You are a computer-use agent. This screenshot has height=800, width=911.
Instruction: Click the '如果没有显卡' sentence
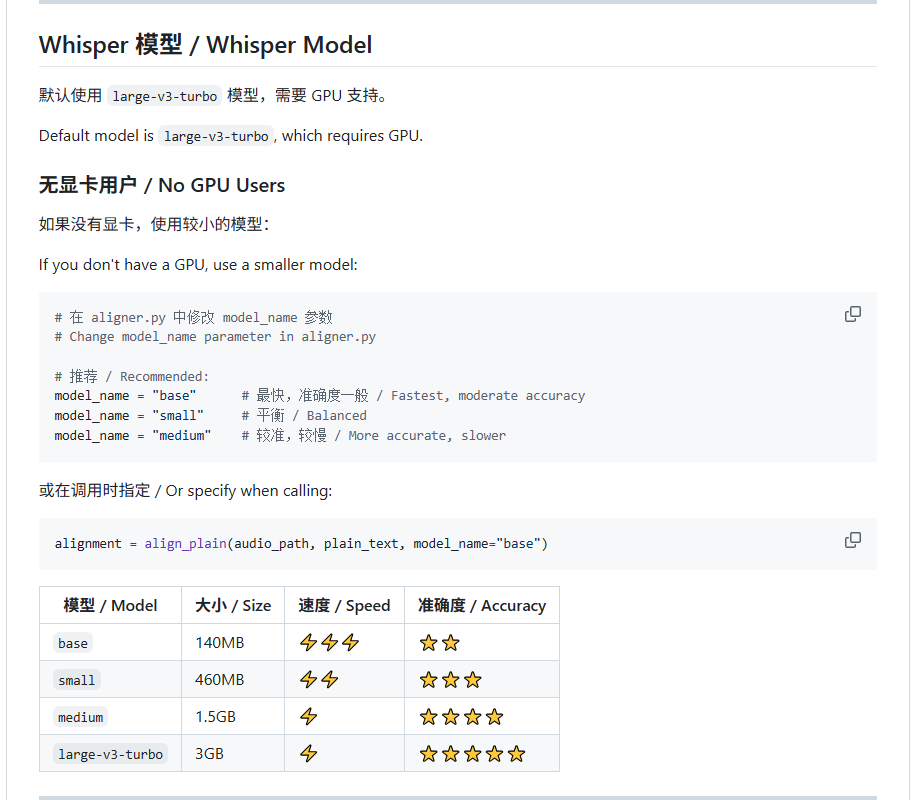click(x=154, y=224)
